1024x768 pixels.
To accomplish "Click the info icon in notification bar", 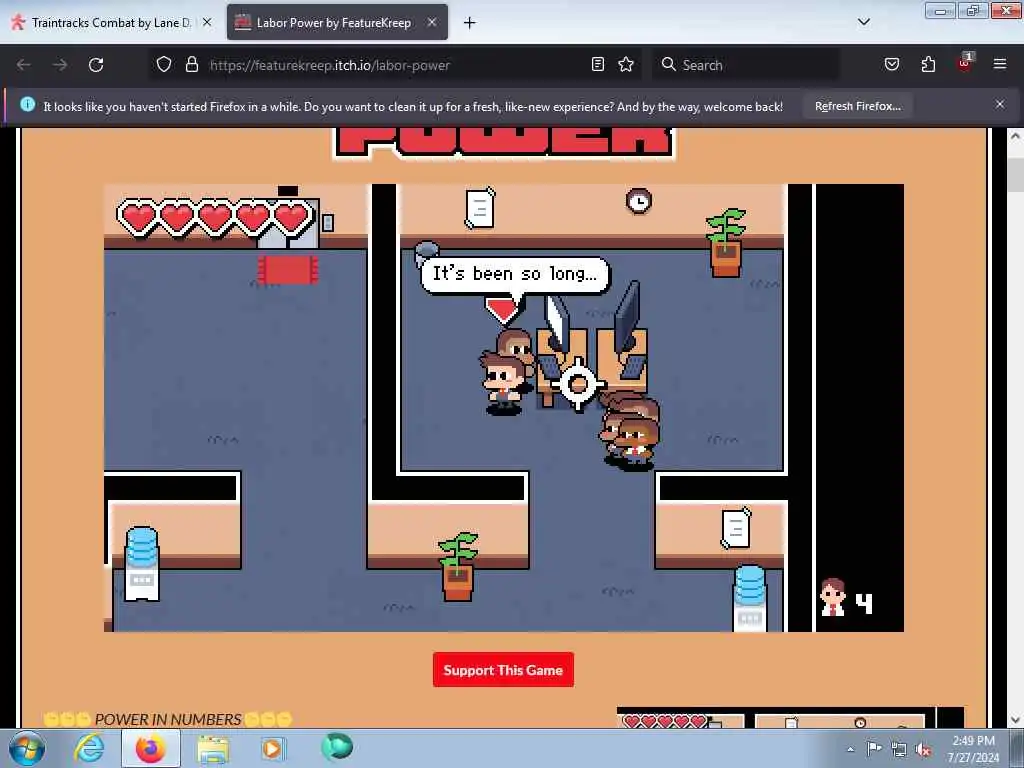I will tap(27, 104).
